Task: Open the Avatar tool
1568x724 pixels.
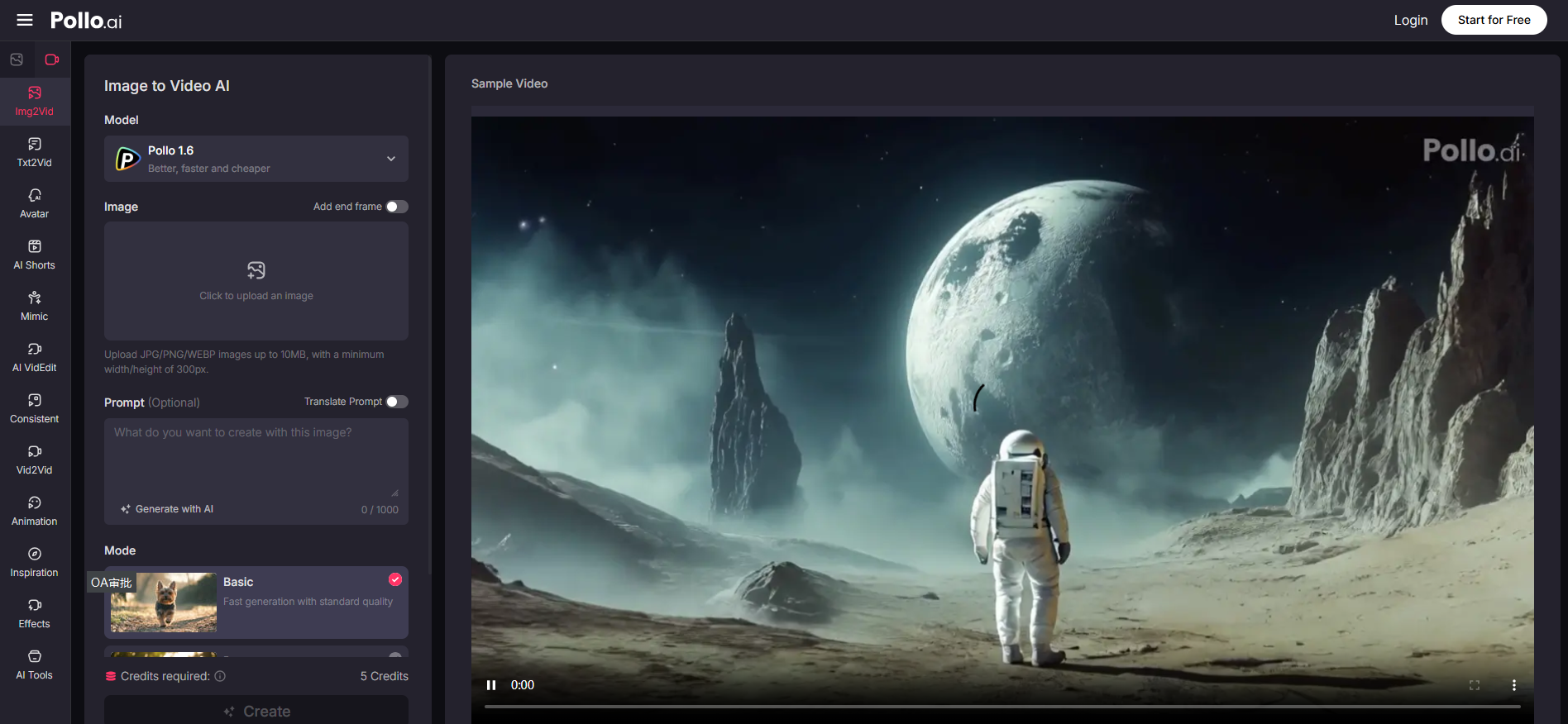Action: click(35, 203)
